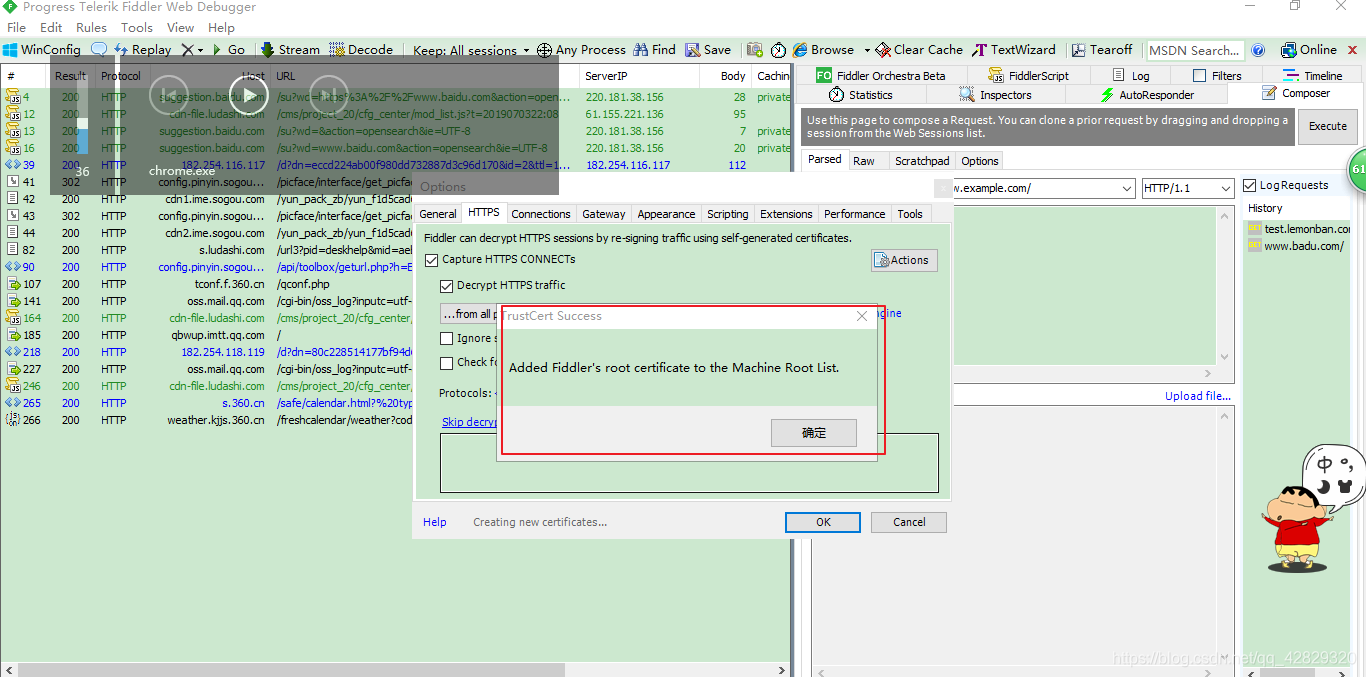This screenshot has width=1366, height=677.
Task: Tick the checkbox on the Filters tab
Action: tap(1200, 75)
